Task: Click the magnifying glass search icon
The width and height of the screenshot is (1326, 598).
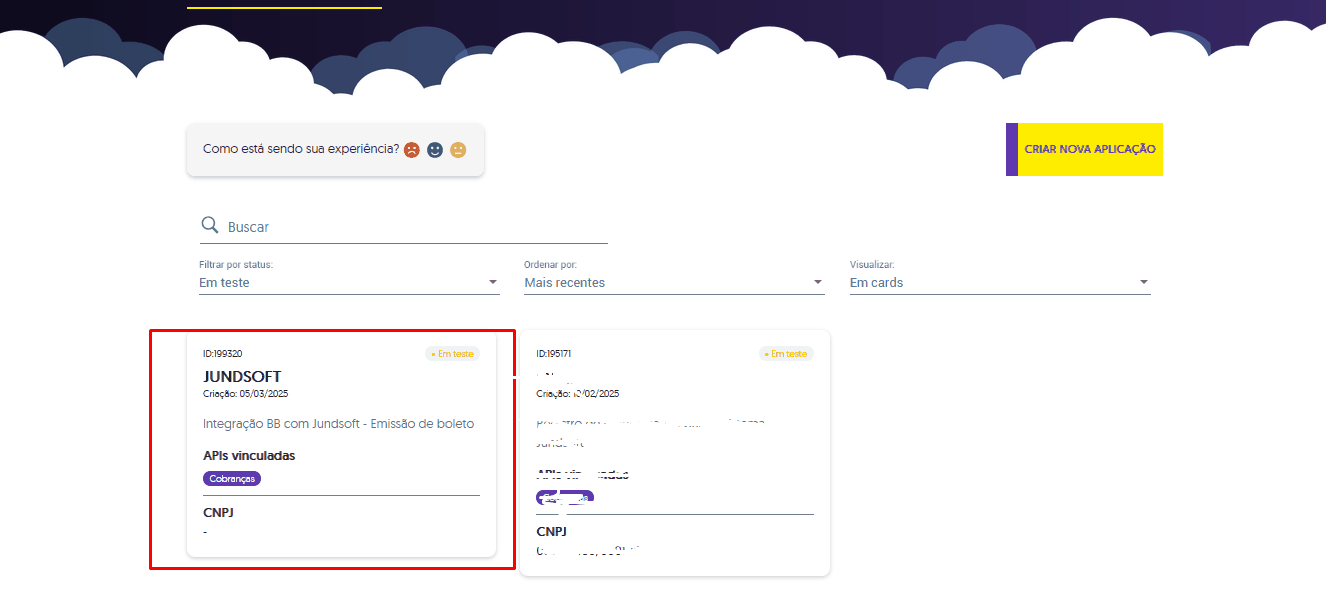Action: point(210,225)
